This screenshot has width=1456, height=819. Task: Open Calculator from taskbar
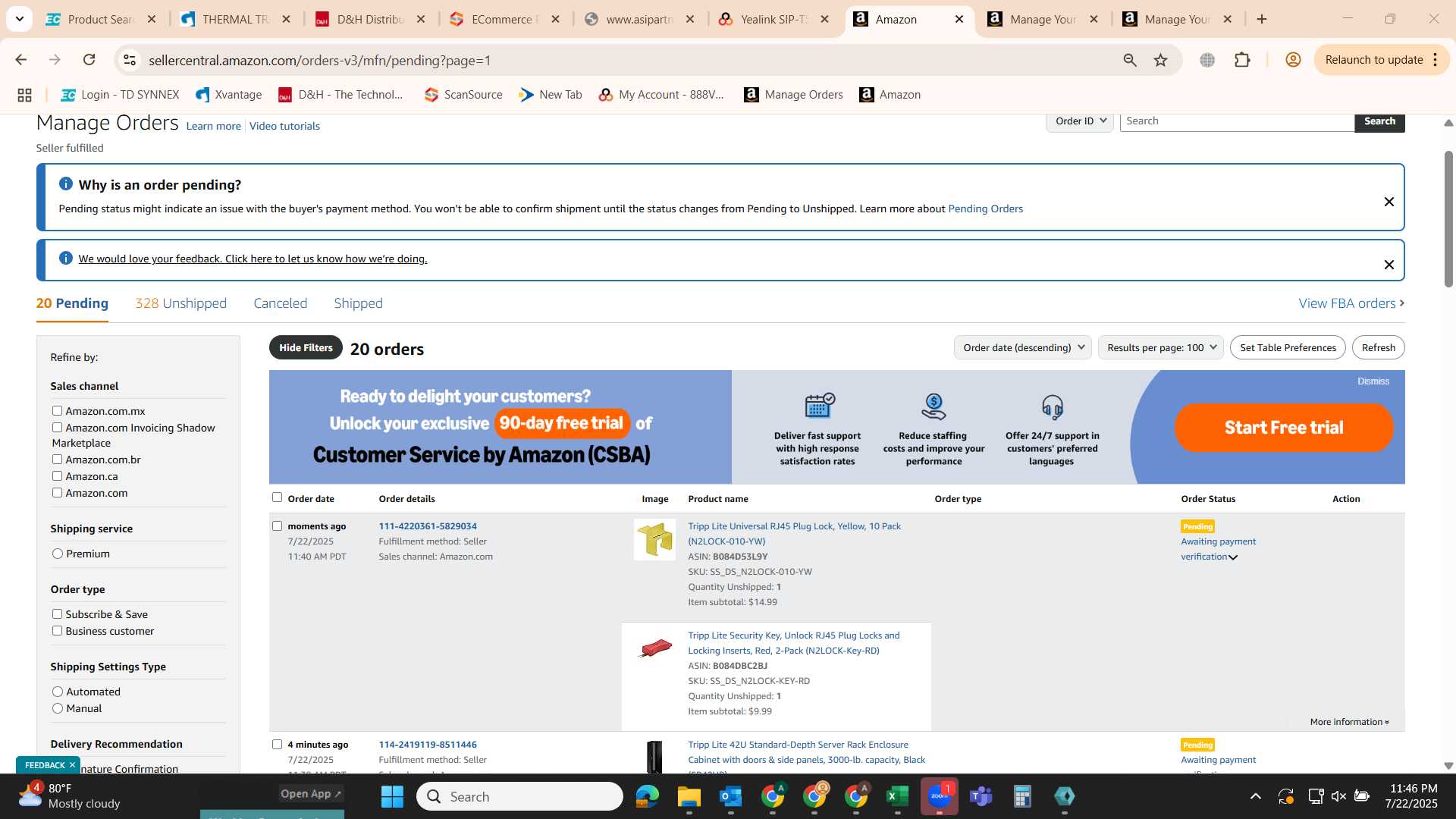[1022, 796]
